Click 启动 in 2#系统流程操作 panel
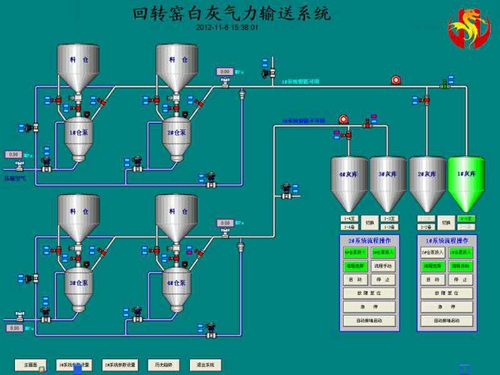The width and height of the screenshot is (500, 375). click(x=355, y=280)
